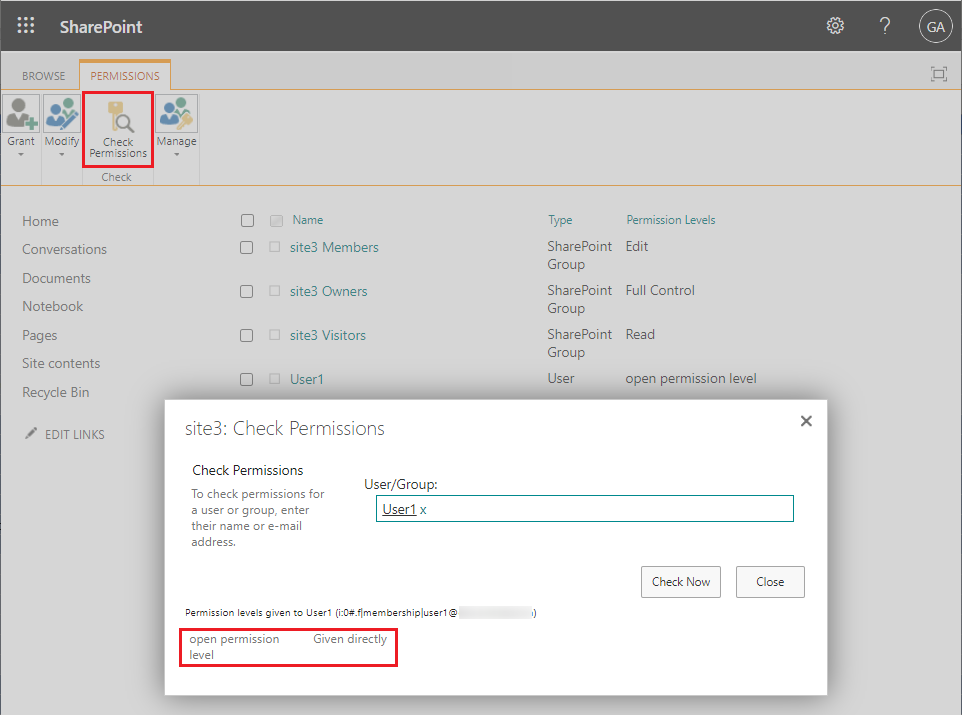Image resolution: width=962 pixels, height=715 pixels.
Task: Check the User1 row checkbox
Action: point(247,379)
